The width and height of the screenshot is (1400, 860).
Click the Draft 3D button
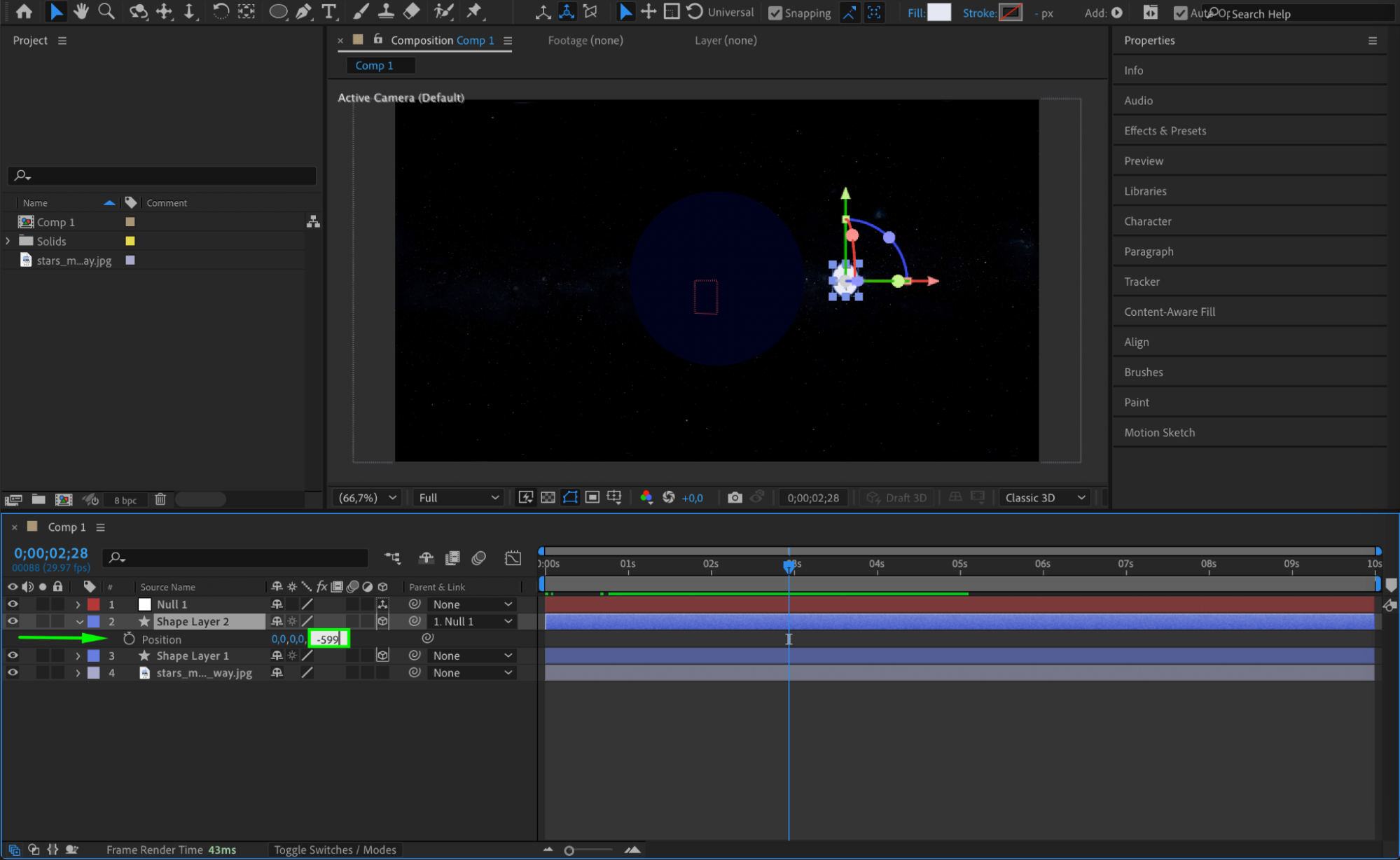[898, 497]
